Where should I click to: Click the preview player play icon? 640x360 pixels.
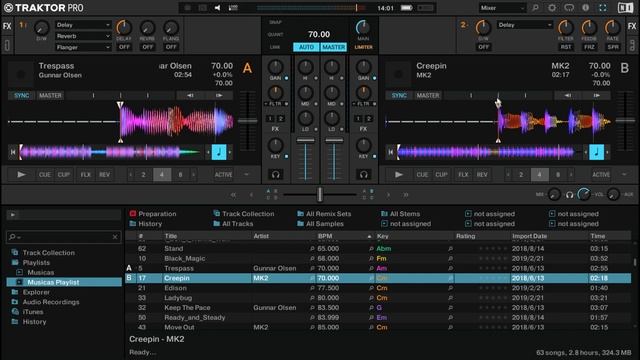tap(13, 215)
